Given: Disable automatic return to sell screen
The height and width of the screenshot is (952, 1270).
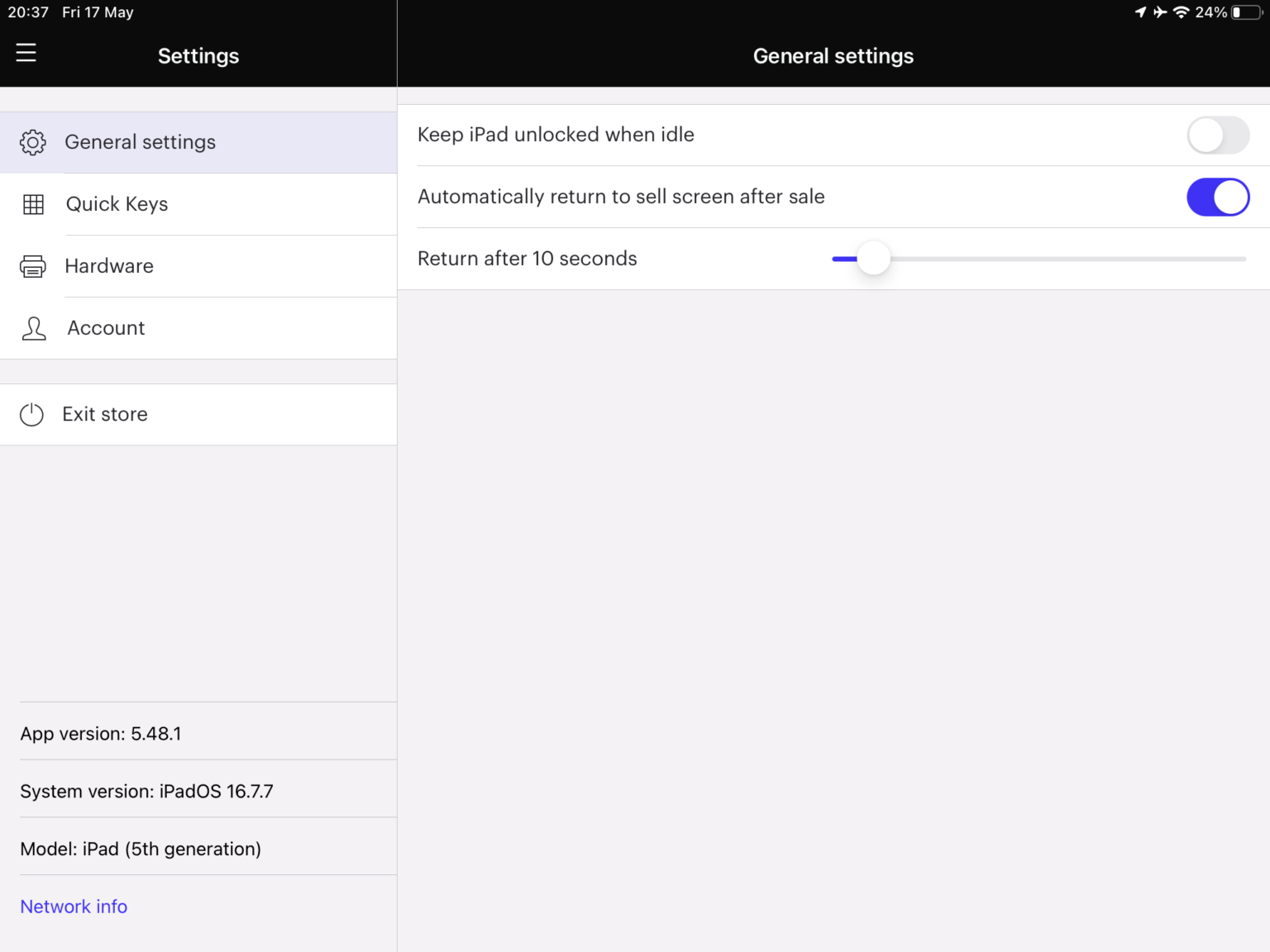Looking at the screenshot, I should (1218, 198).
